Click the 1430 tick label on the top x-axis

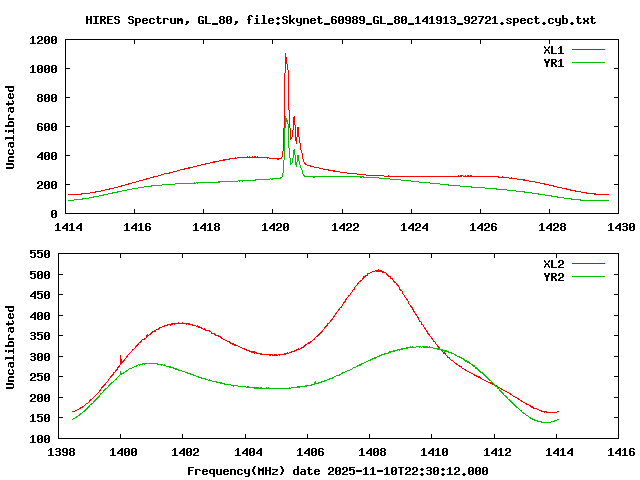point(619,227)
